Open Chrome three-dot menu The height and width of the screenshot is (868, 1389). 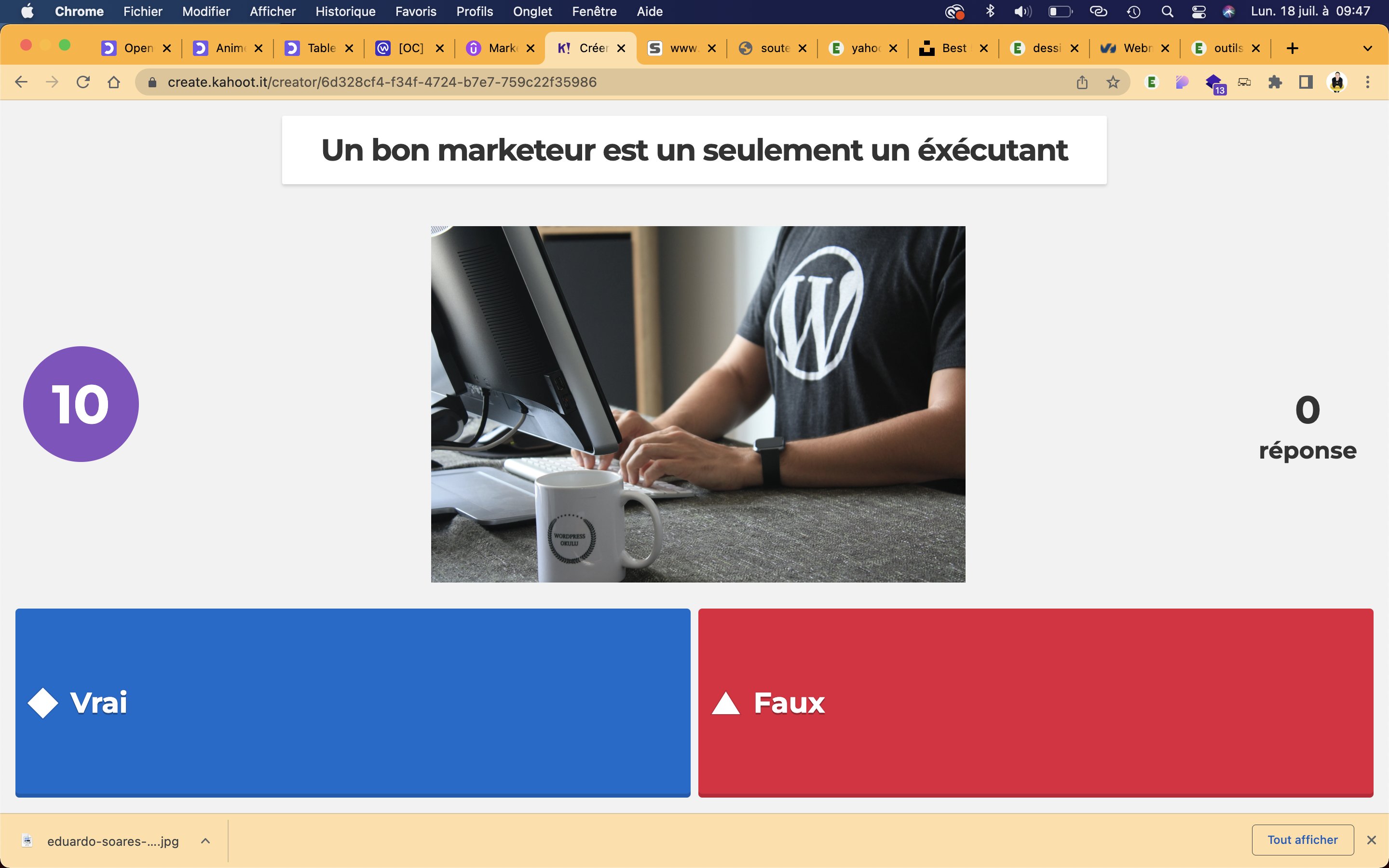point(1368,82)
